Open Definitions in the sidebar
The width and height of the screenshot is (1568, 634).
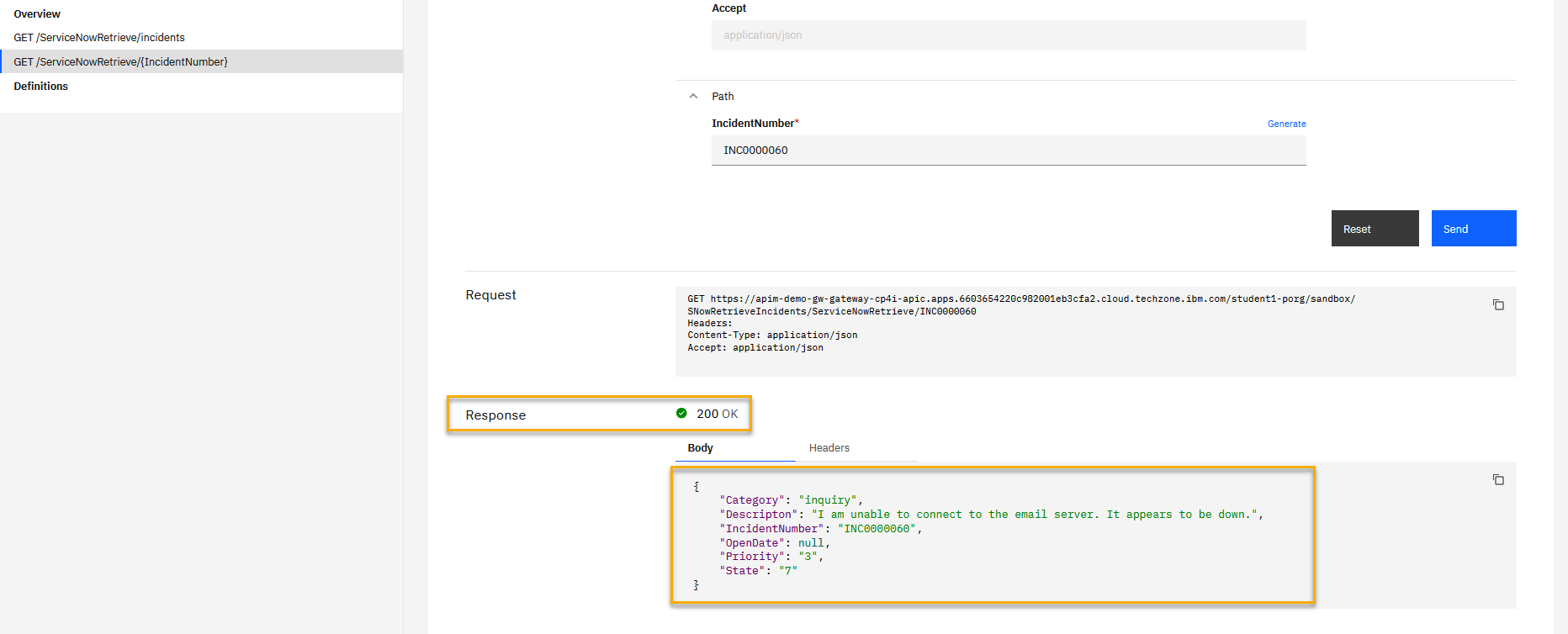tap(40, 87)
